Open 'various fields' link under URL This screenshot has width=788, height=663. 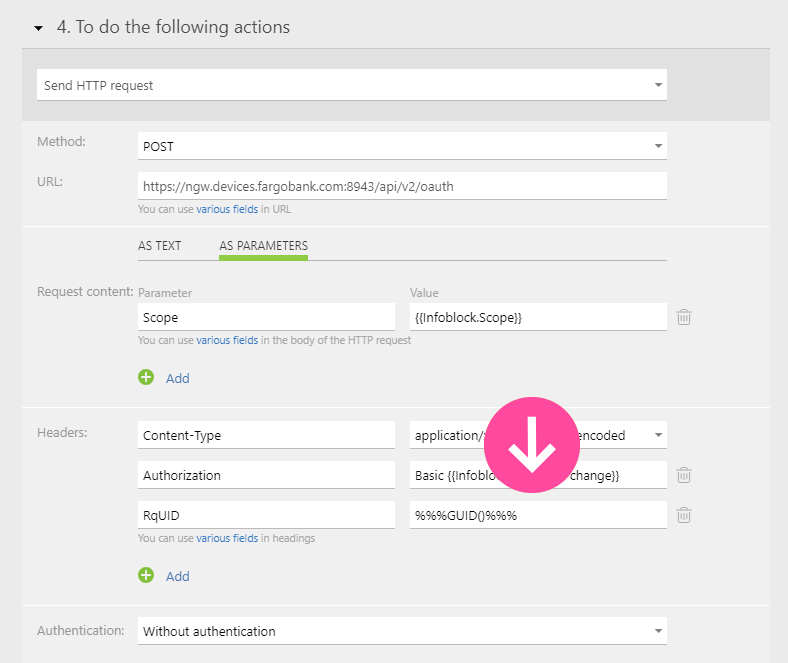point(227,209)
